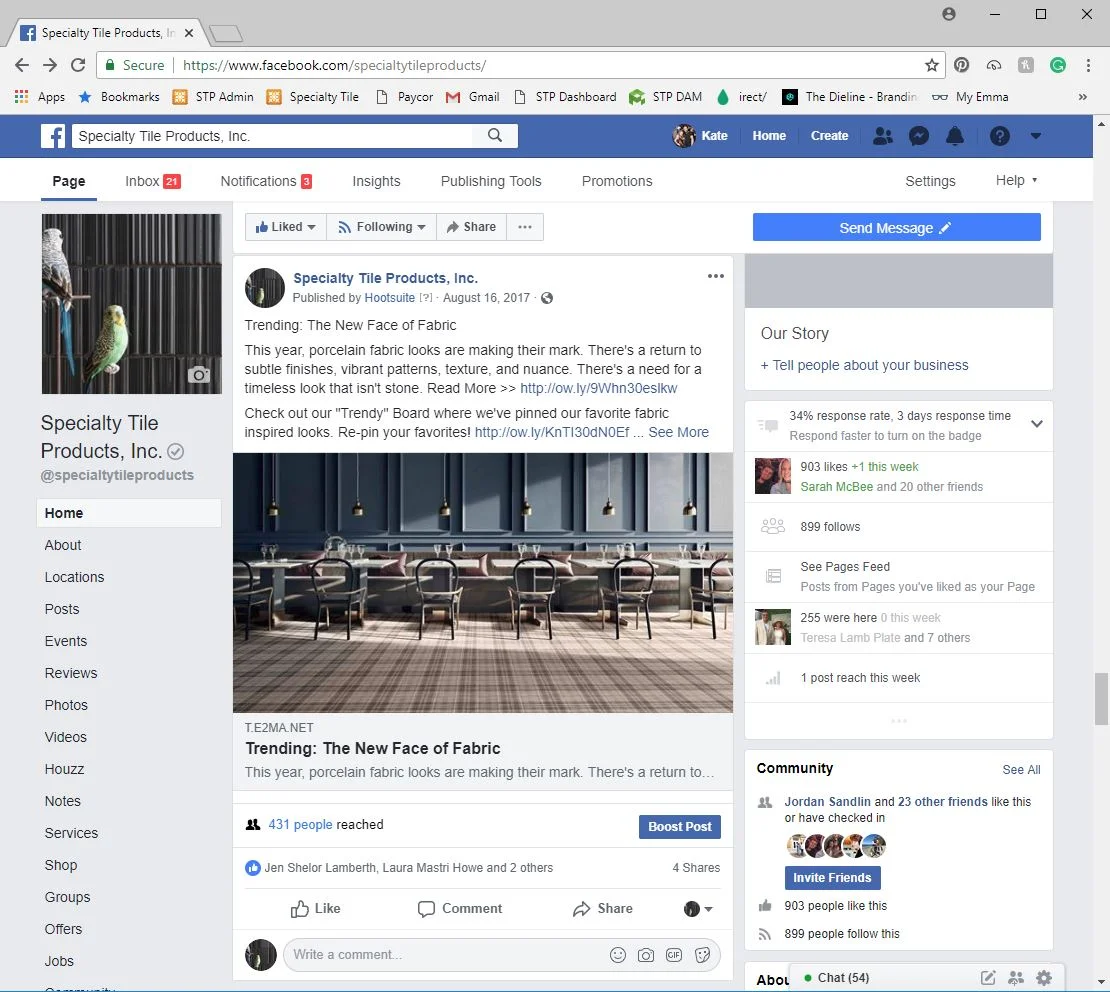Click Comment button under the post

click(x=460, y=909)
